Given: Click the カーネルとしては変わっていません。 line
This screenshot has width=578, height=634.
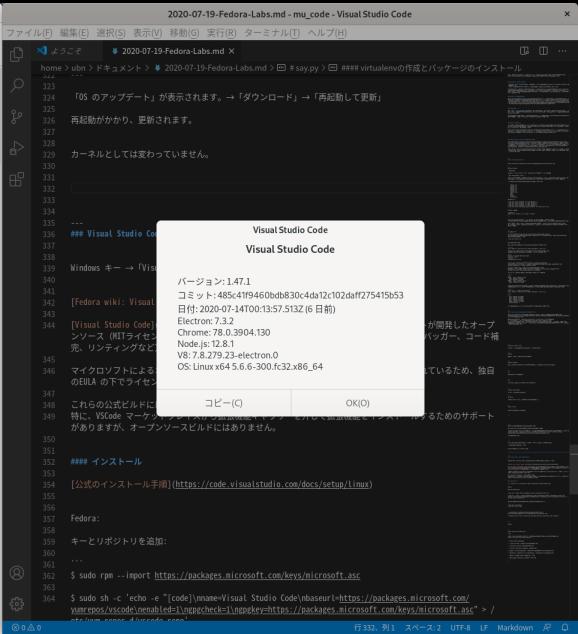Looking at the screenshot, I should 140,154.
